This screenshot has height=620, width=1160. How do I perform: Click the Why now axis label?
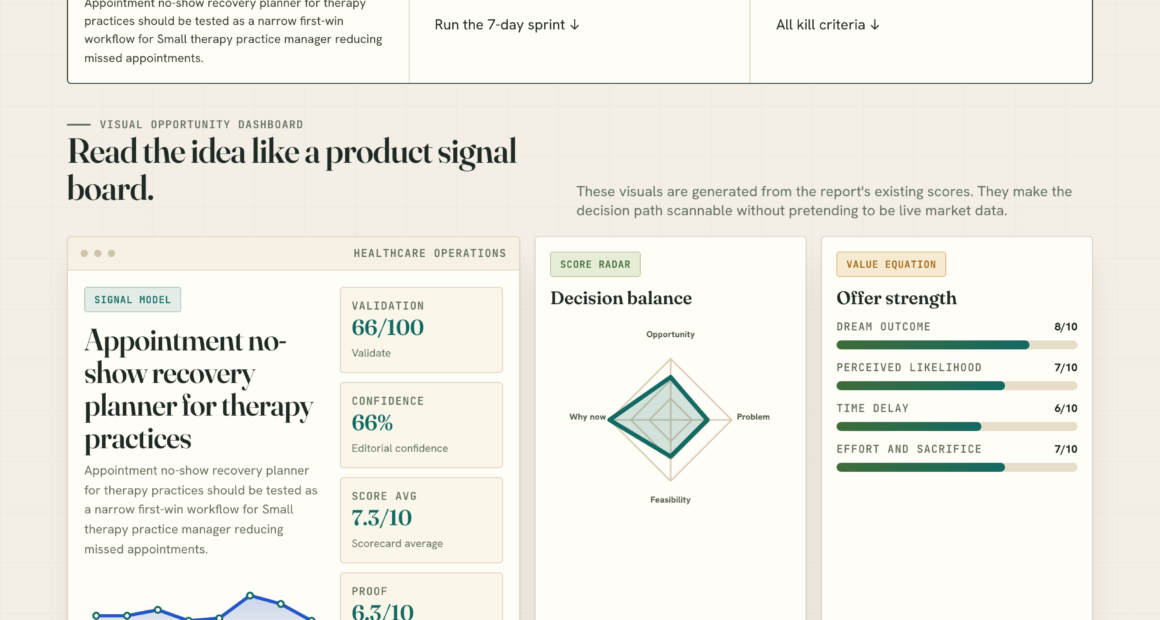click(587, 417)
